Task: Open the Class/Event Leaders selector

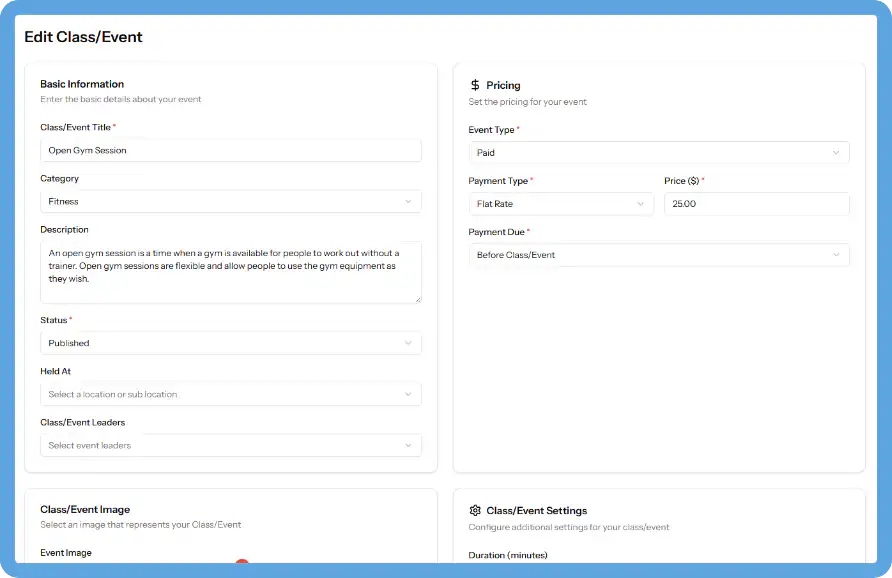Action: pyautogui.click(x=230, y=445)
